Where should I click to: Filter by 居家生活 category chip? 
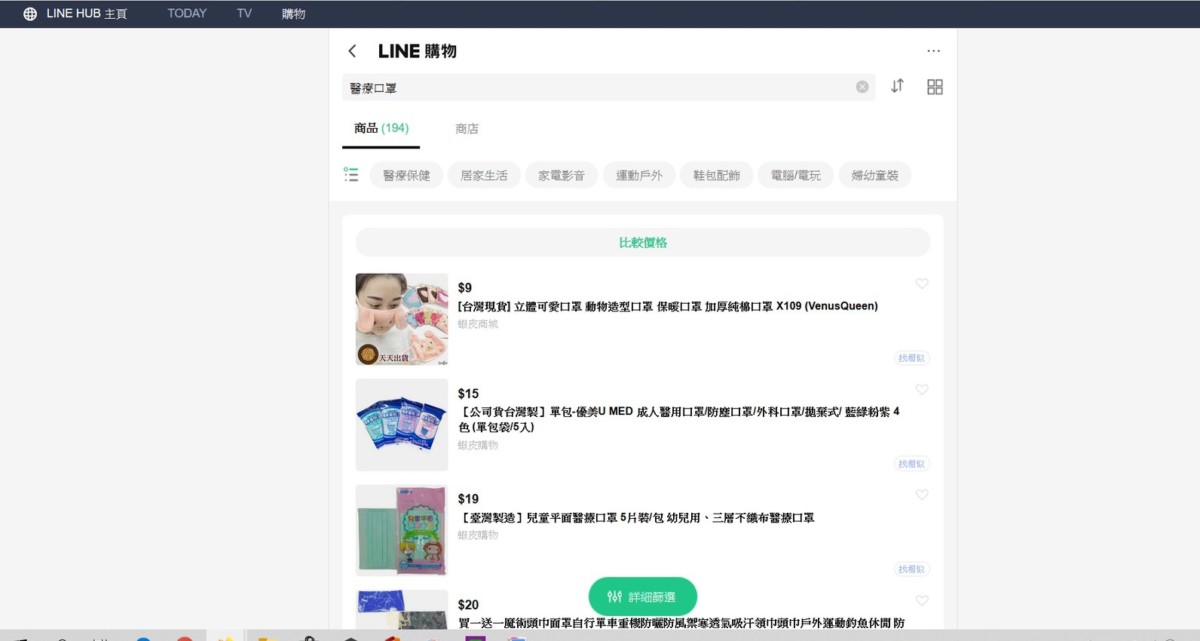[484, 175]
